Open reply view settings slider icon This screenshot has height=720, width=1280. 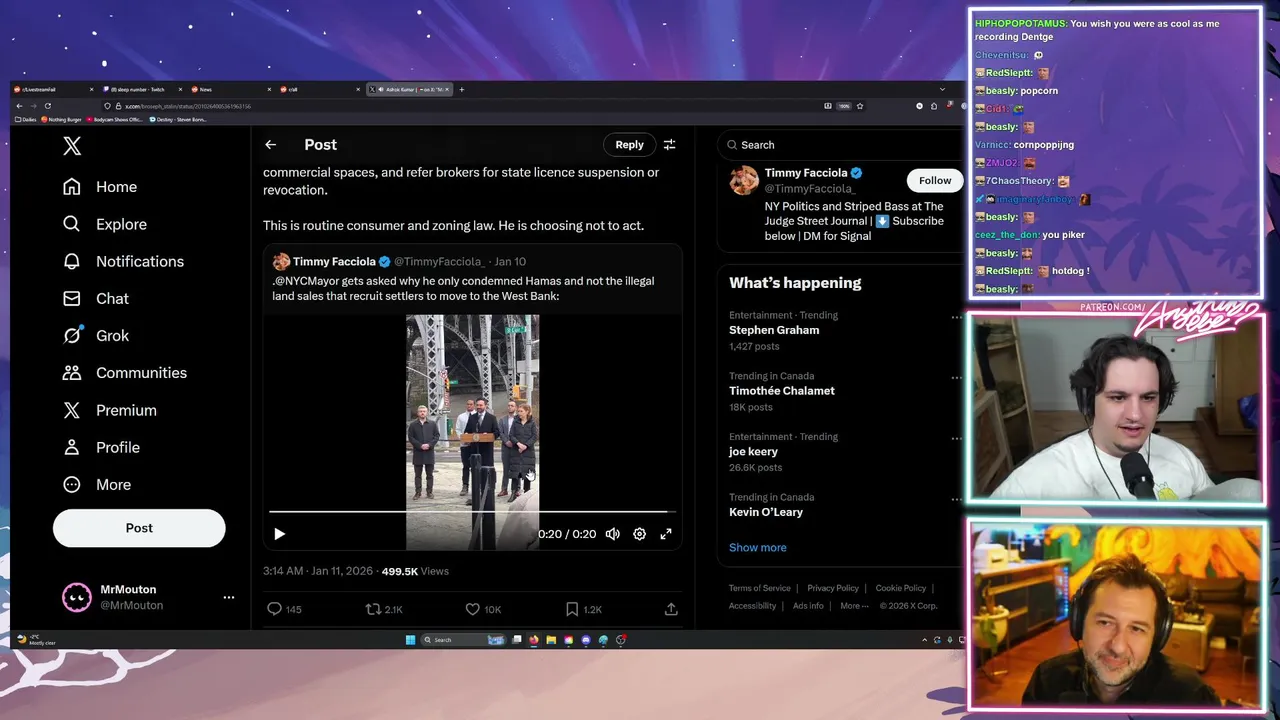[669, 145]
